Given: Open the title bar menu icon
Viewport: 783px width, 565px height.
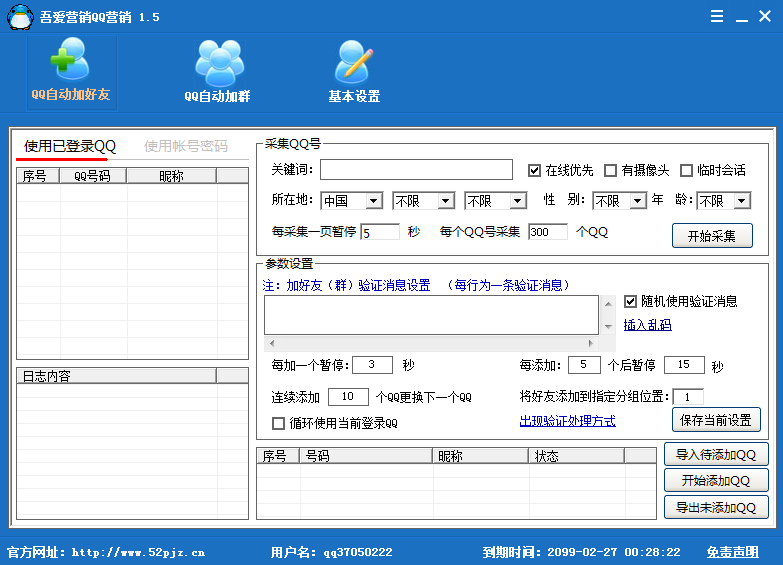Looking at the screenshot, I should coord(716,17).
